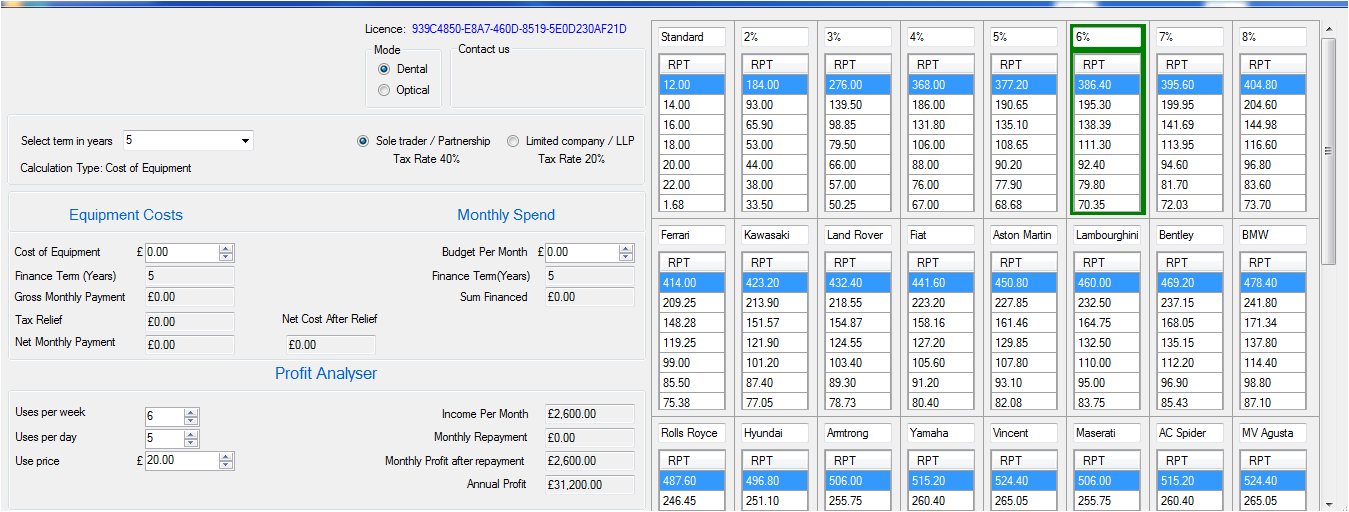
Task: Click the Ferrari name field
Action: pos(692,235)
